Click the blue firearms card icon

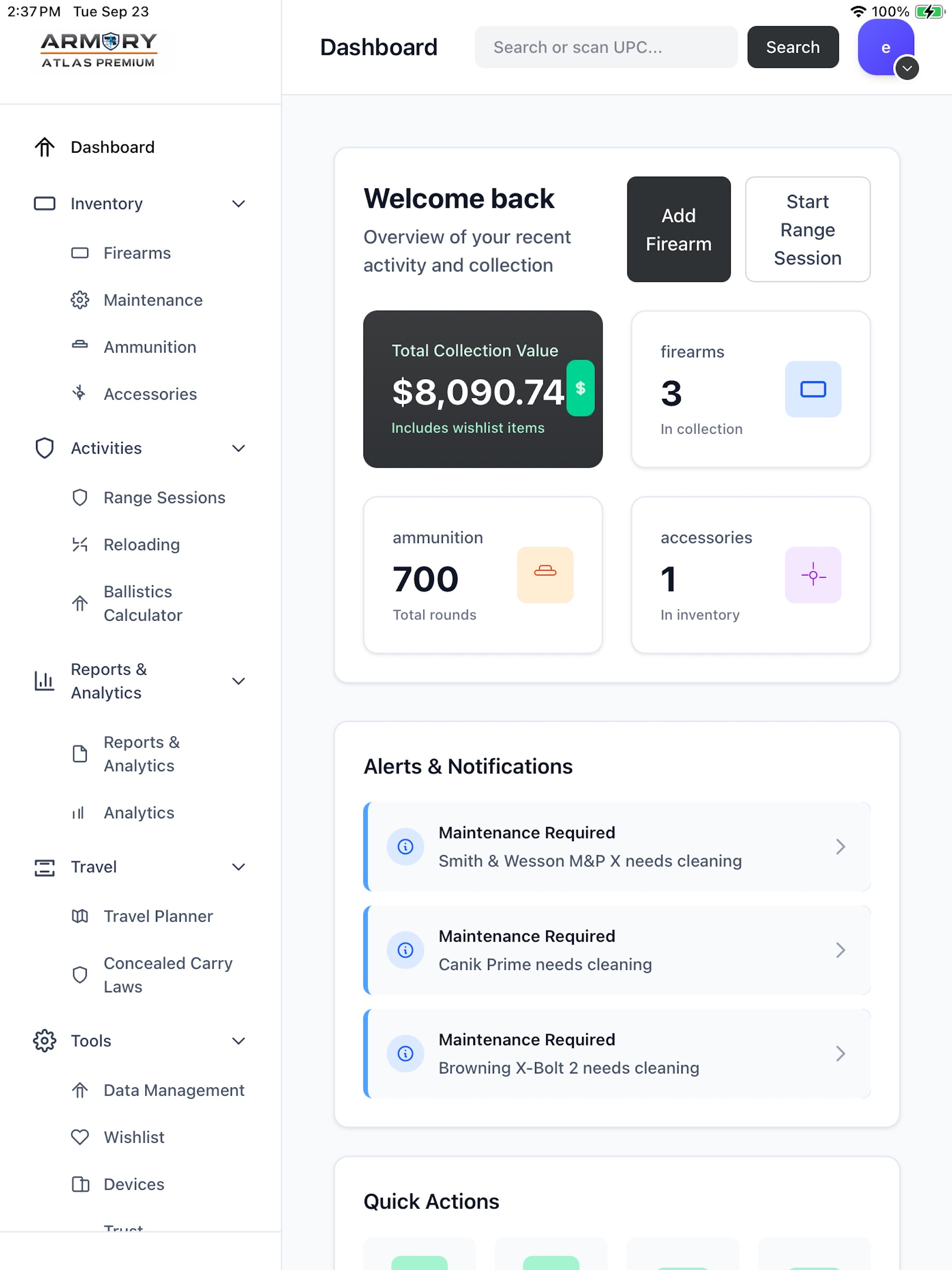click(813, 389)
